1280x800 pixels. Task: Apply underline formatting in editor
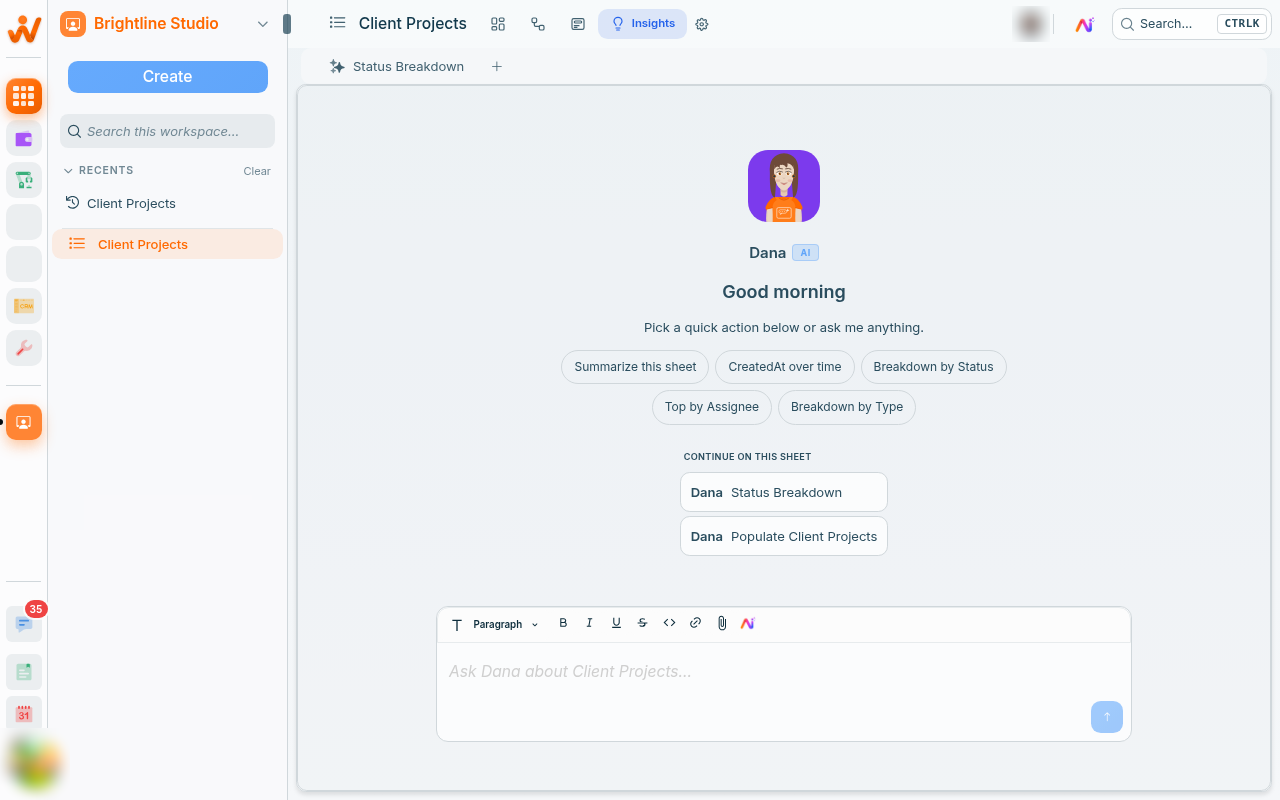pyautogui.click(x=616, y=623)
